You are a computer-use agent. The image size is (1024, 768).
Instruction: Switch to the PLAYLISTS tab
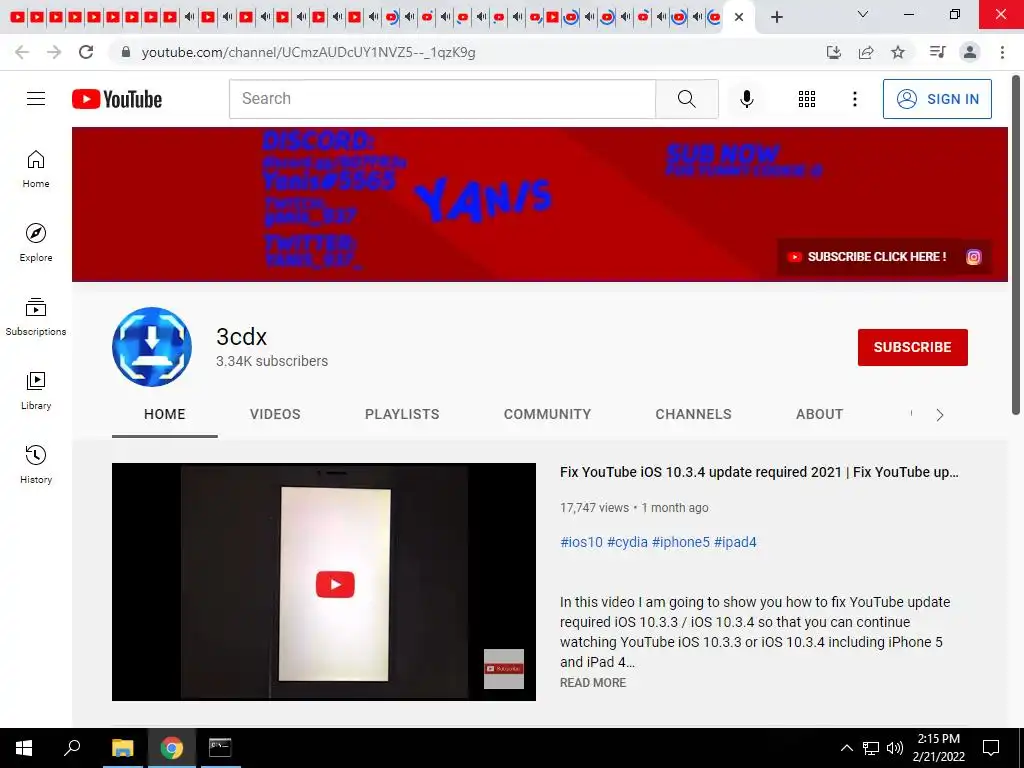(x=402, y=414)
